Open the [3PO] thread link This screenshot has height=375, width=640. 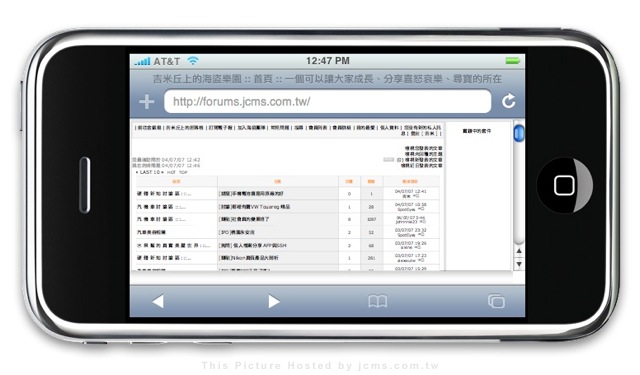237,232
